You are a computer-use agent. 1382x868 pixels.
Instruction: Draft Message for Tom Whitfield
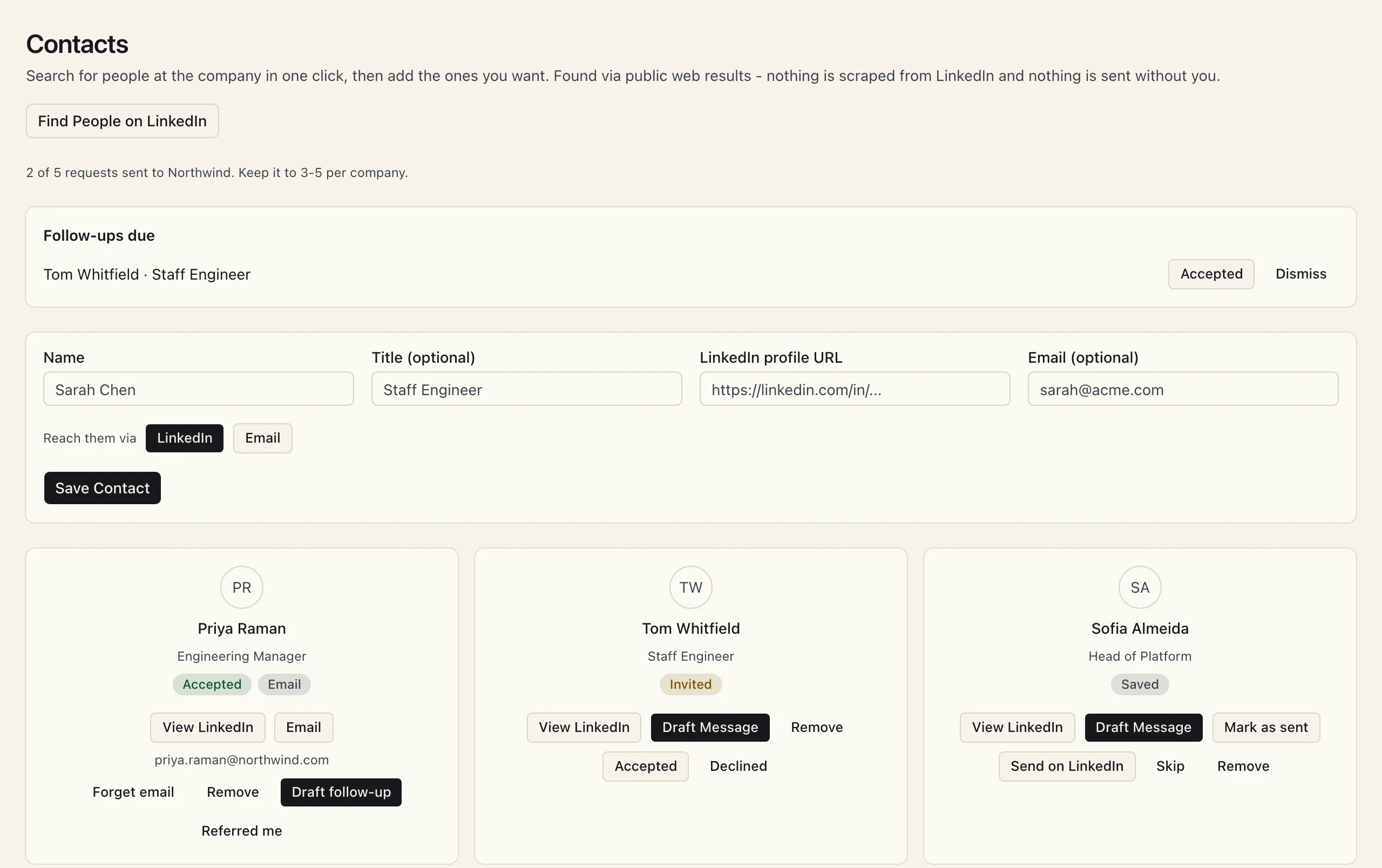tap(710, 728)
